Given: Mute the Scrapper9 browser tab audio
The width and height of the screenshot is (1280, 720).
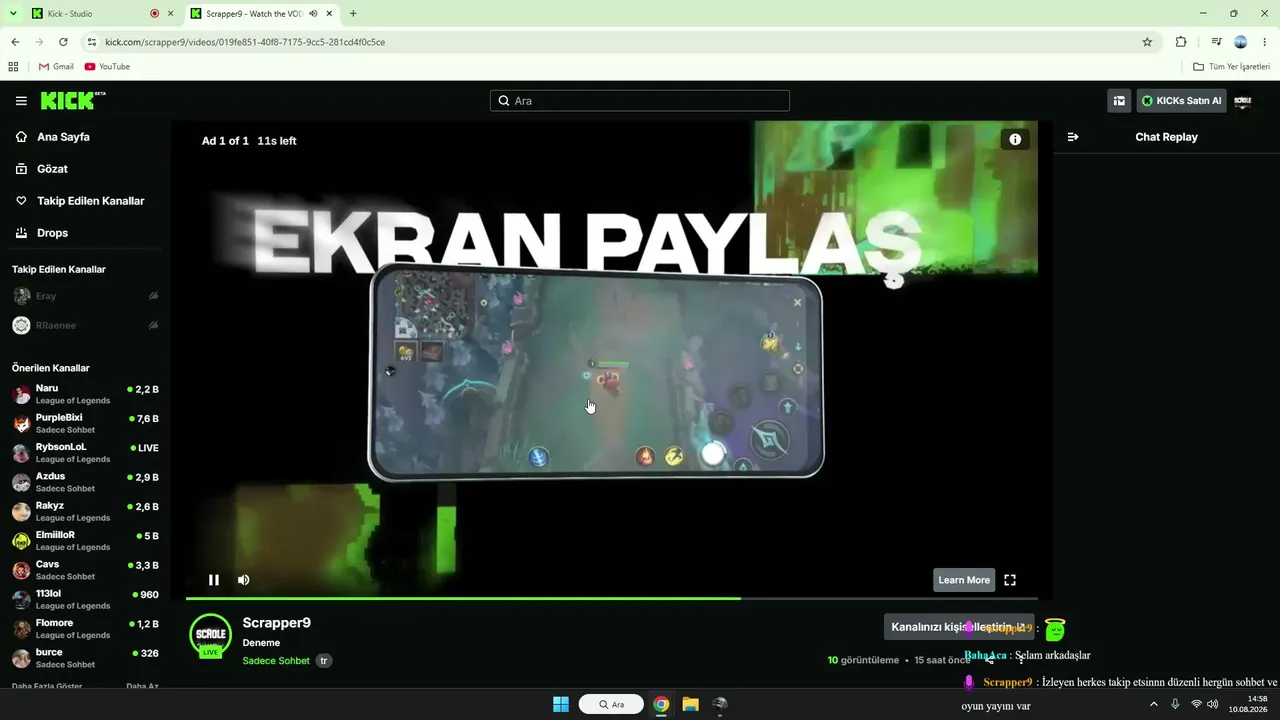Looking at the screenshot, I should 313,14.
